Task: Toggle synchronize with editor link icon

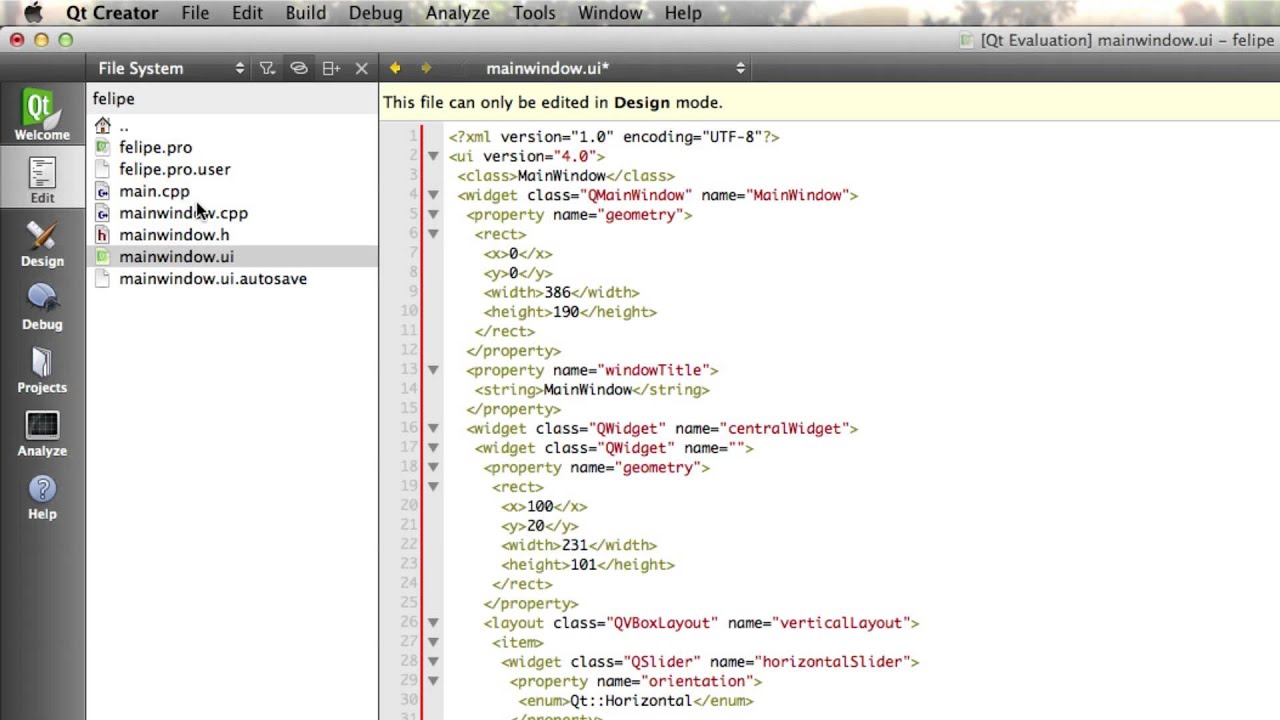Action: click(x=298, y=68)
